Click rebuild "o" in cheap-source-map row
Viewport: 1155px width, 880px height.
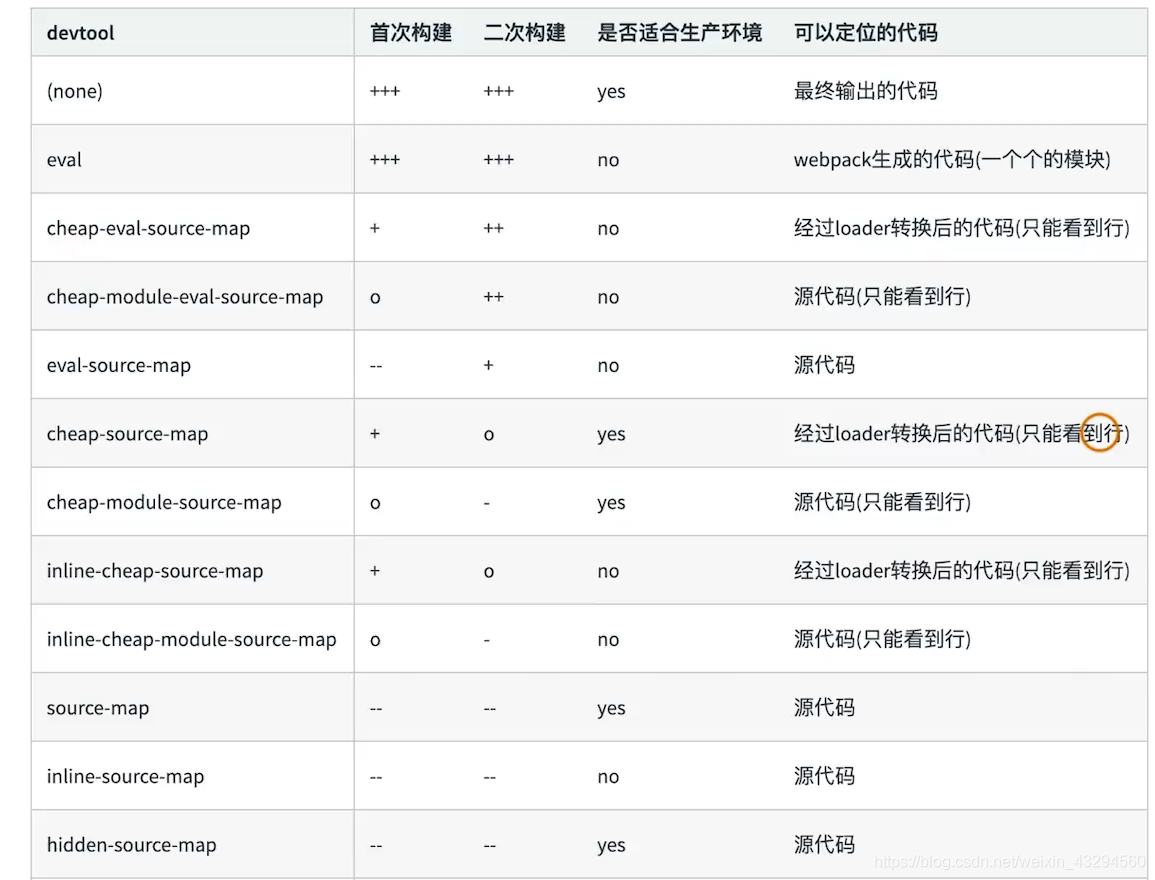tap(489, 434)
